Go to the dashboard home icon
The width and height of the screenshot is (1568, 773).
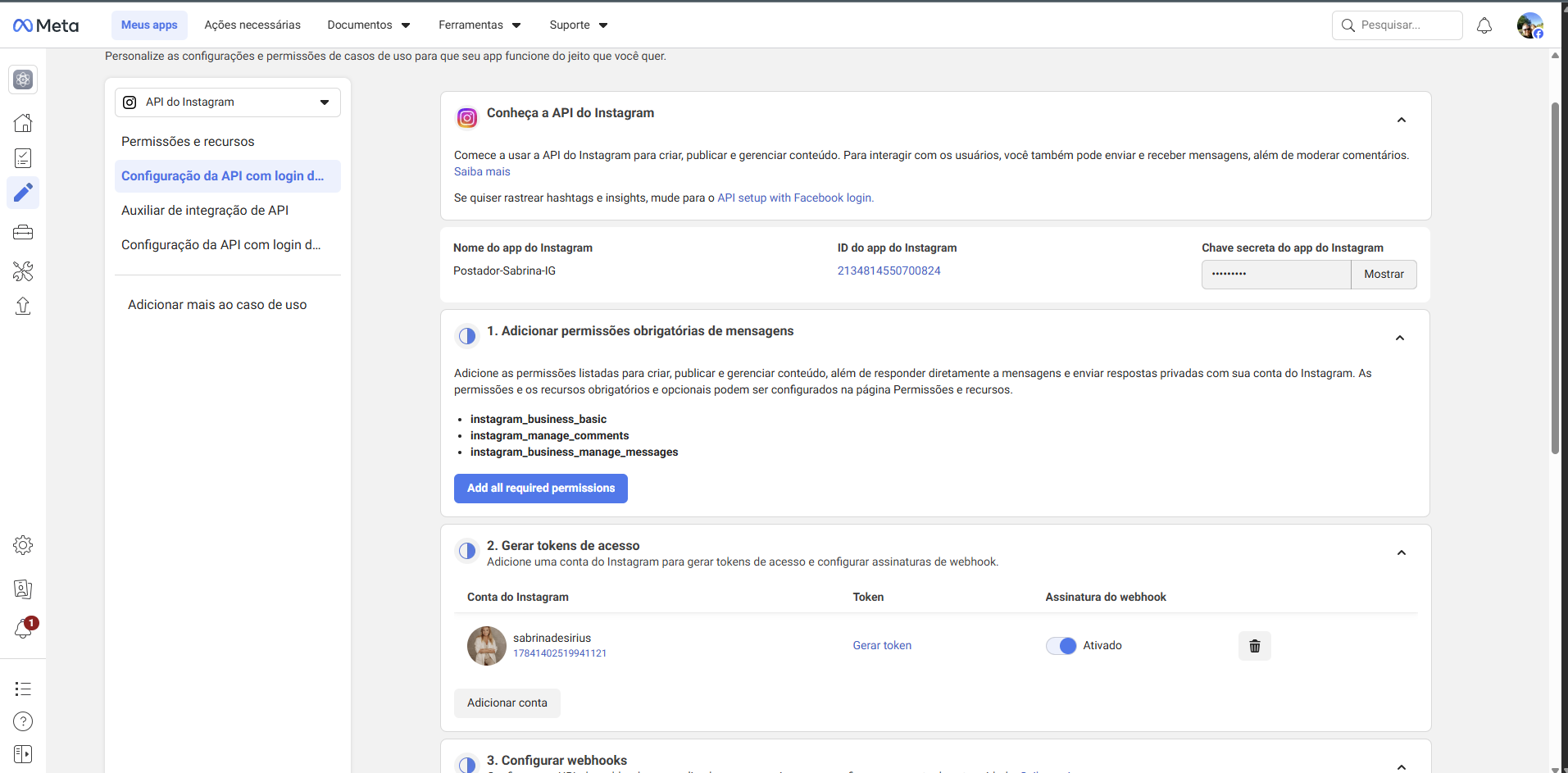coord(23,123)
